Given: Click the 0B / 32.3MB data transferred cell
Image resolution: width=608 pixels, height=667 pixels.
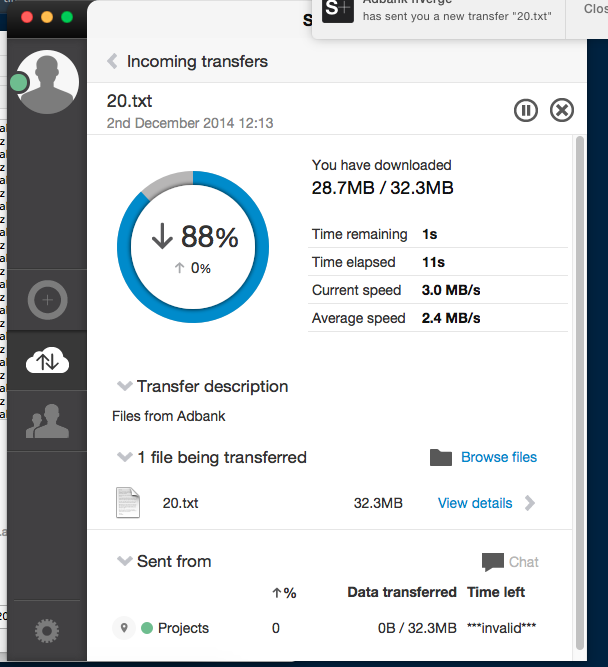Looking at the screenshot, I should pos(417,628).
